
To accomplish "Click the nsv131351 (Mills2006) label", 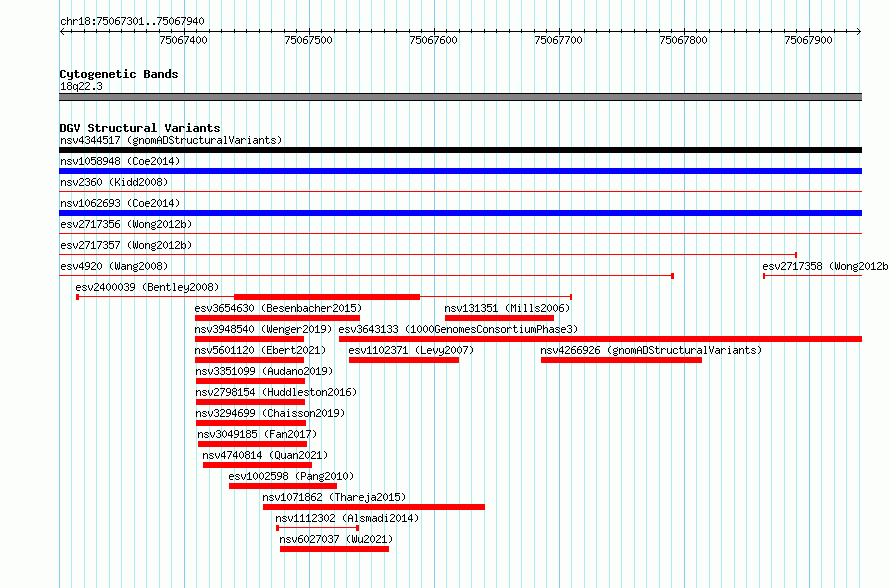I will [x=507, y=308].
